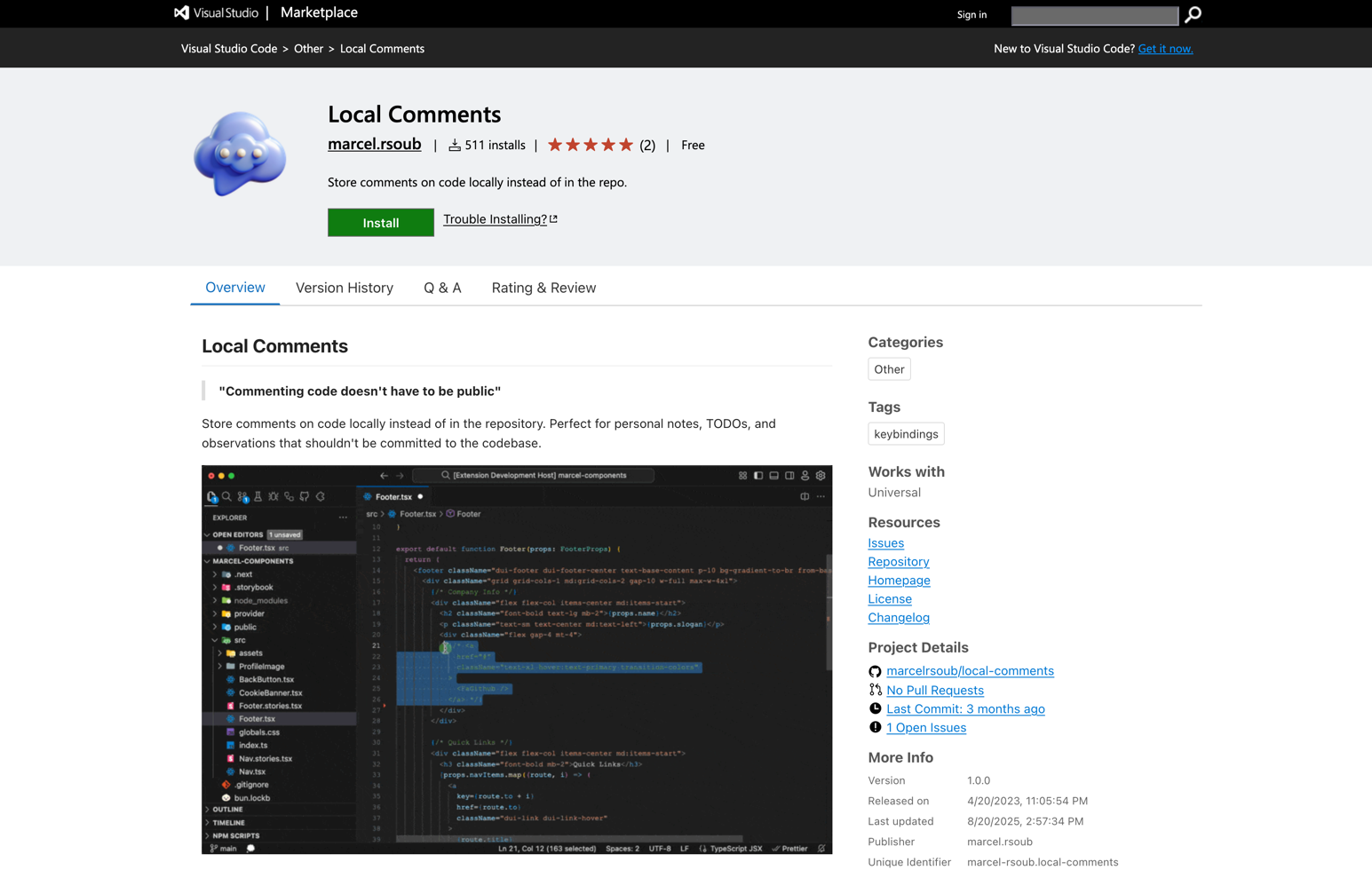Select the Run and Debug icon in the activity bar
The height and width of the screenshot is (870, 1372).
(274, 496)
